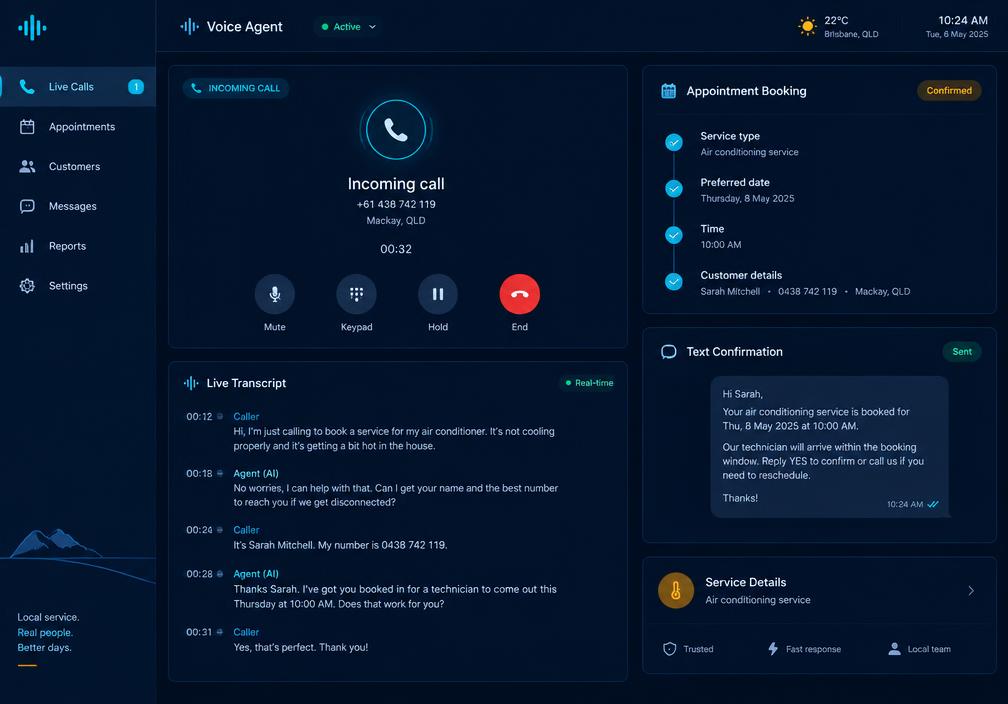
Task: Click the 00:32 call timer
Action: [x=396, y=249]
